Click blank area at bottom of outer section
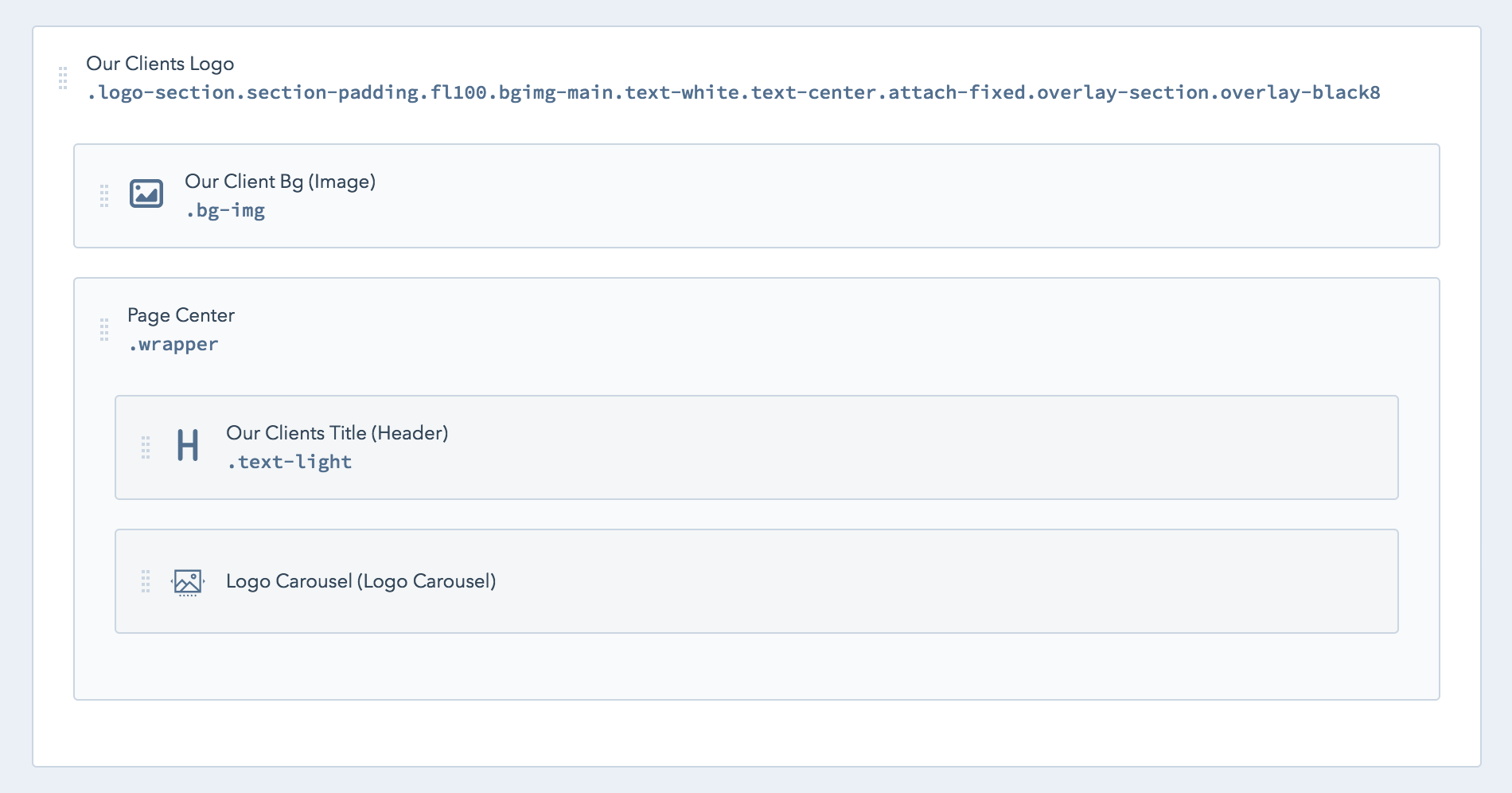The height and width of the screenshot is (793, 1512). (756, 734)
